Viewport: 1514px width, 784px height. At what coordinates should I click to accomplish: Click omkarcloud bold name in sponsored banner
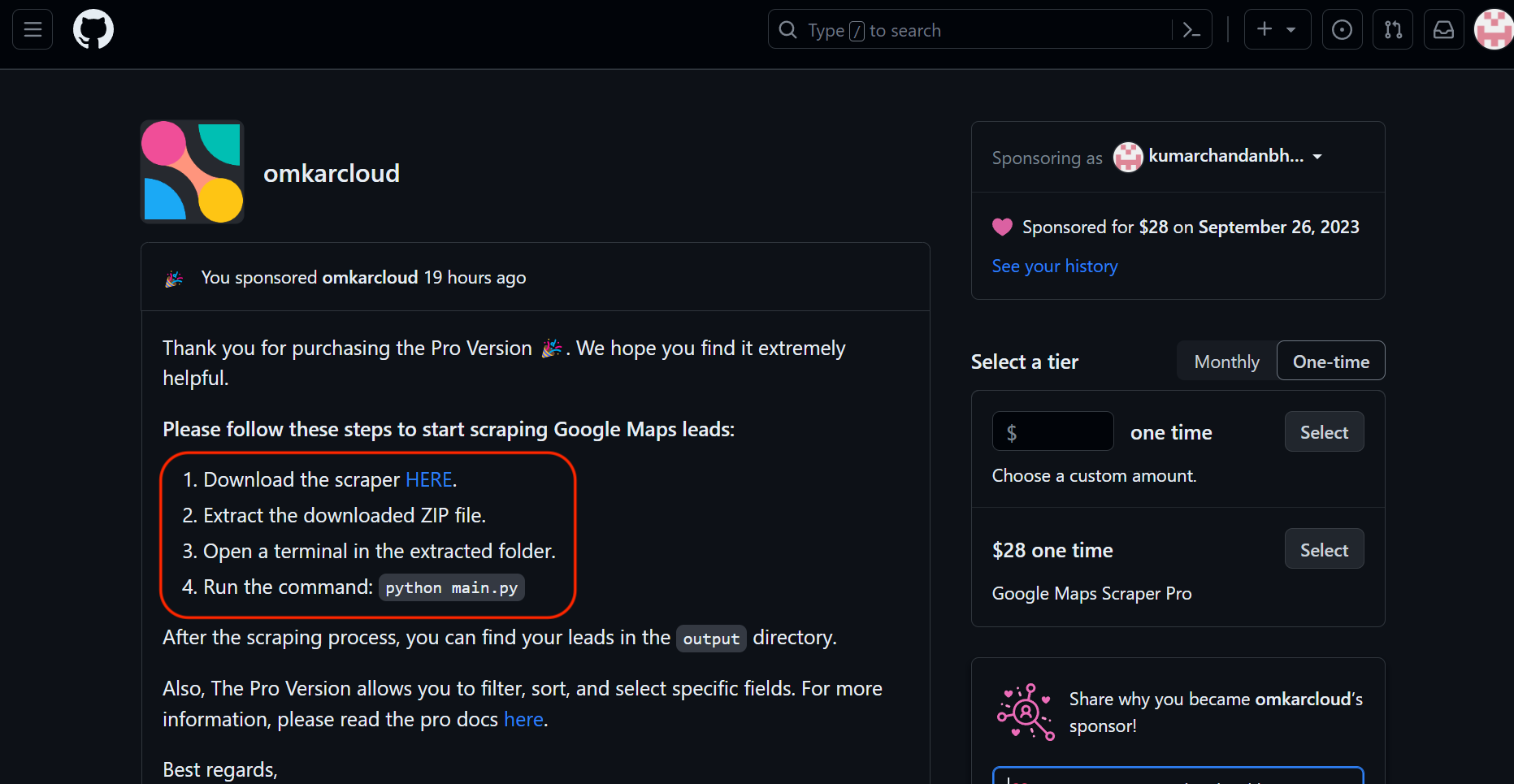tap(370, 278)
